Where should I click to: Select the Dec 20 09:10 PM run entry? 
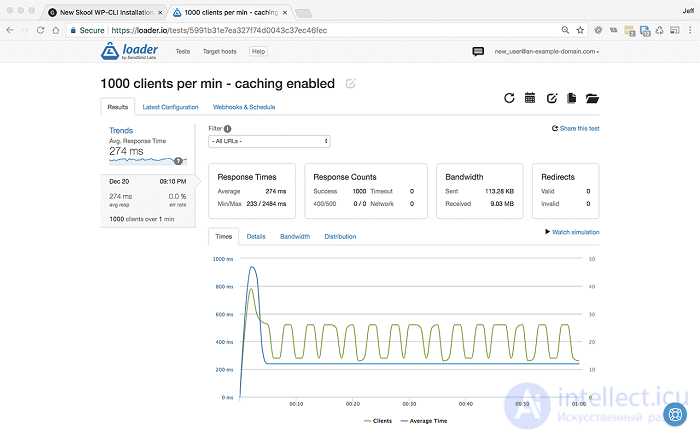[148, 200]
